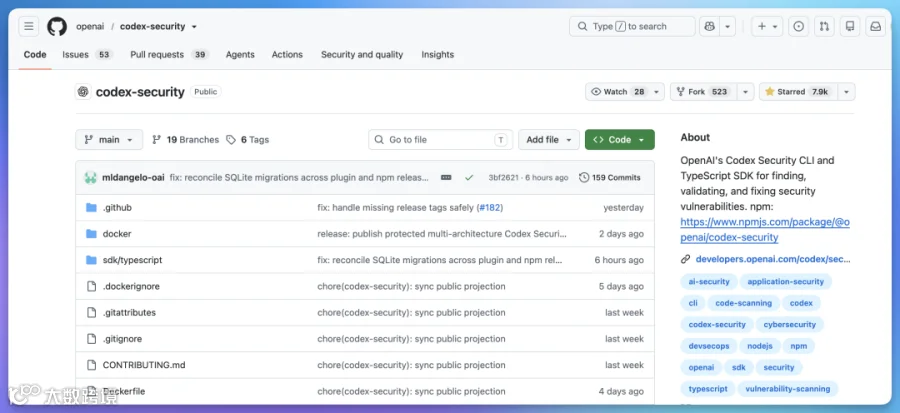Viewport: 900px width, 413px height.
Task: Click the plus create-new icon
Action: tap(767, 26)
